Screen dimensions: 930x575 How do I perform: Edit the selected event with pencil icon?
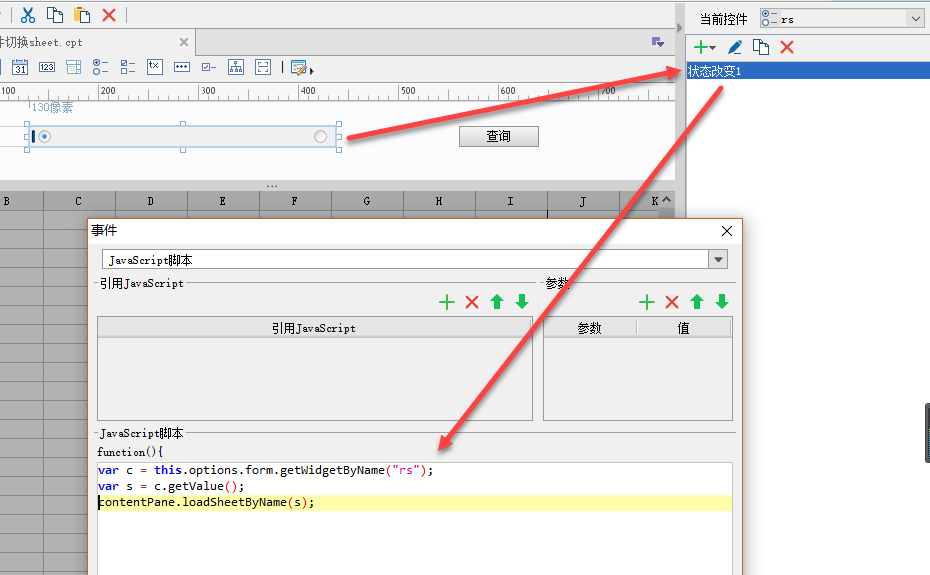pyautogui.click(x=734, y=47)
